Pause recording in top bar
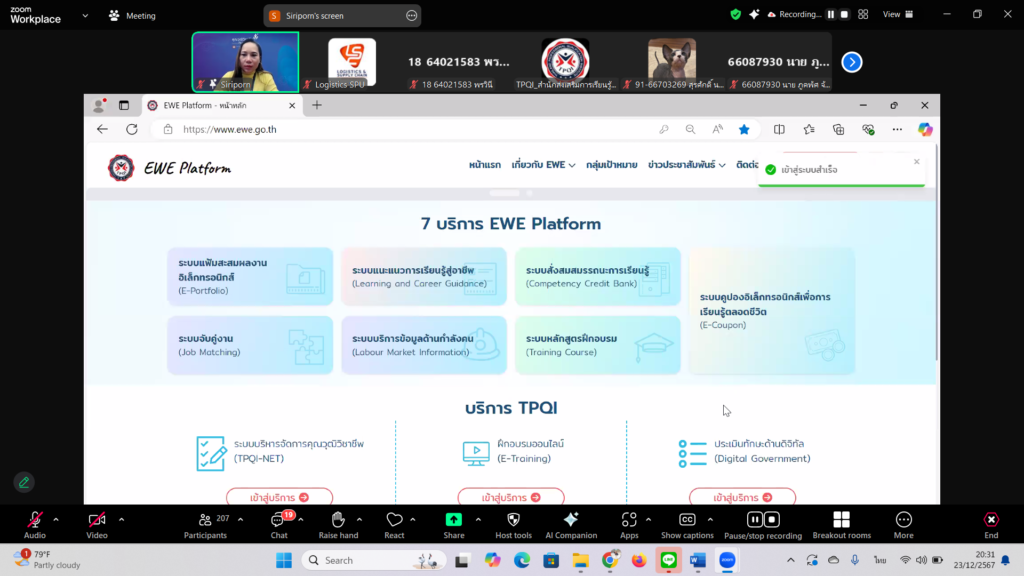This screenshot has height=576, width=1024. pos(831,14)
